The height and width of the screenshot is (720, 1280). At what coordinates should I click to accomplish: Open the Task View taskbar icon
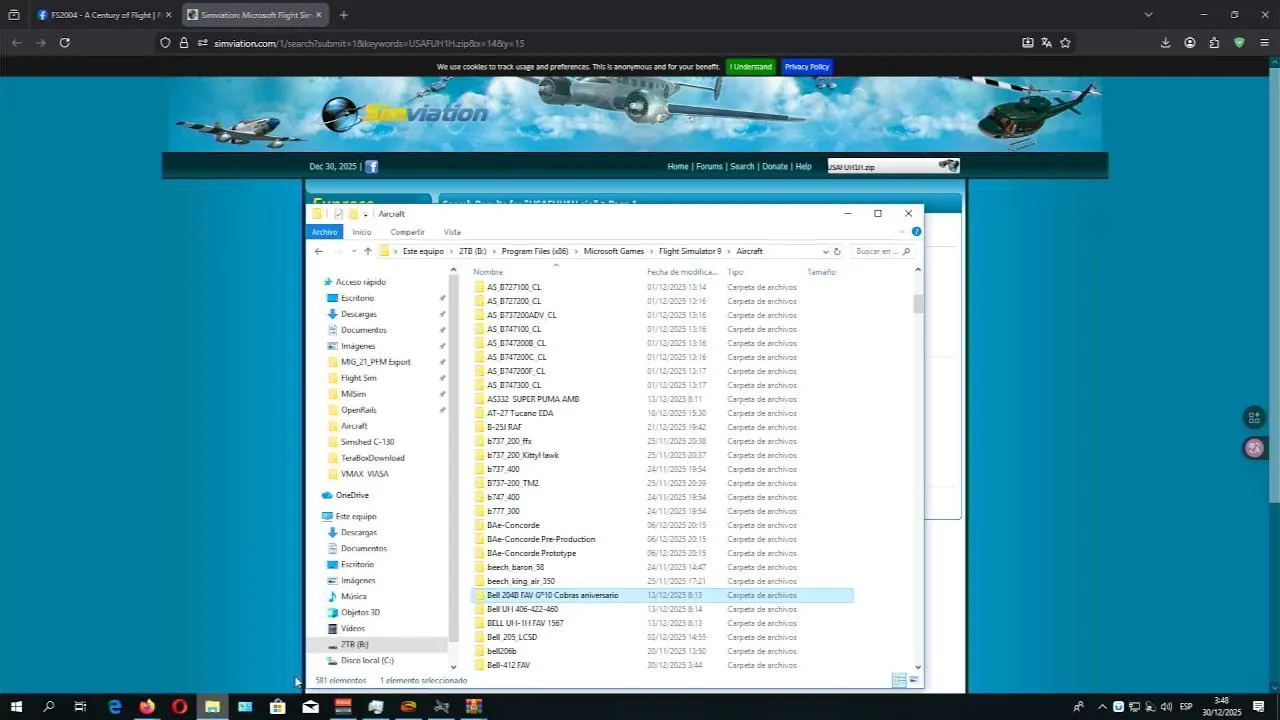tap(81, 707)
